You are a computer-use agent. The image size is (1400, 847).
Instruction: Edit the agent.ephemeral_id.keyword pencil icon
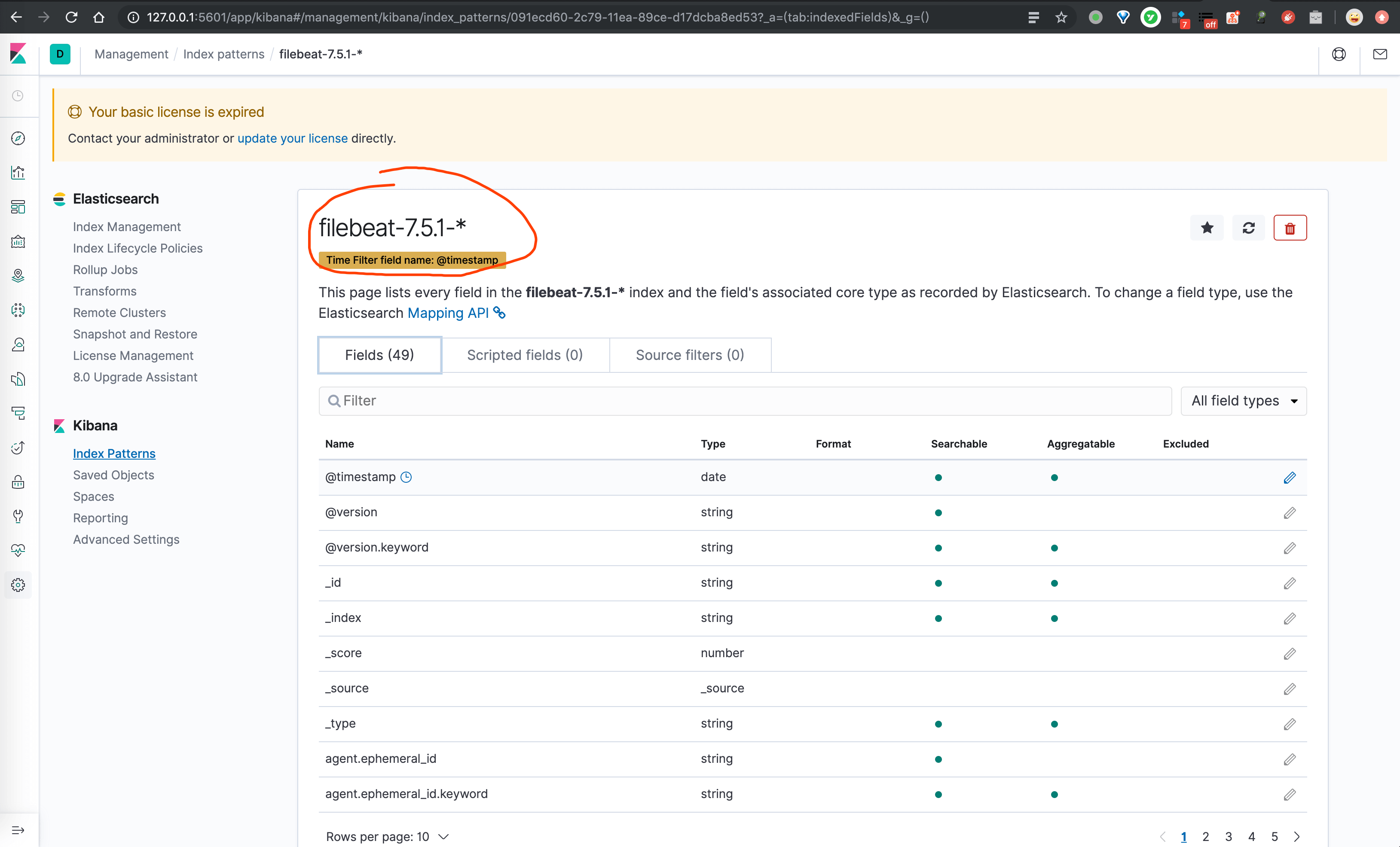pos(1289,794)
